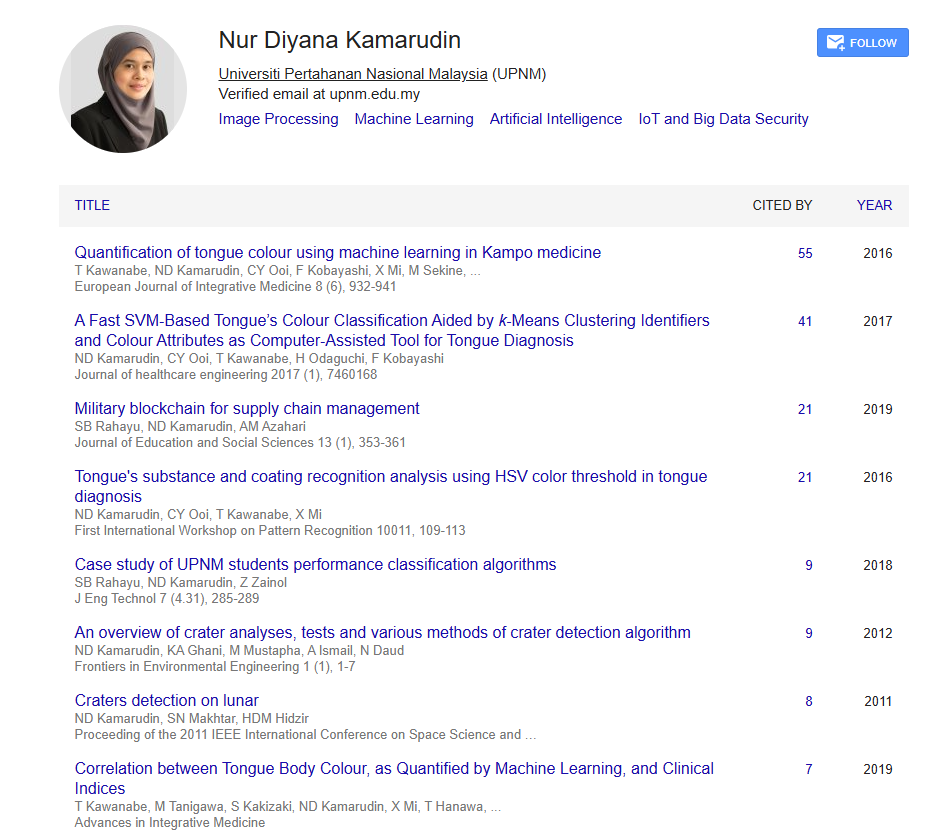Select the Machine Learning research interest

[x=414, y=118]
